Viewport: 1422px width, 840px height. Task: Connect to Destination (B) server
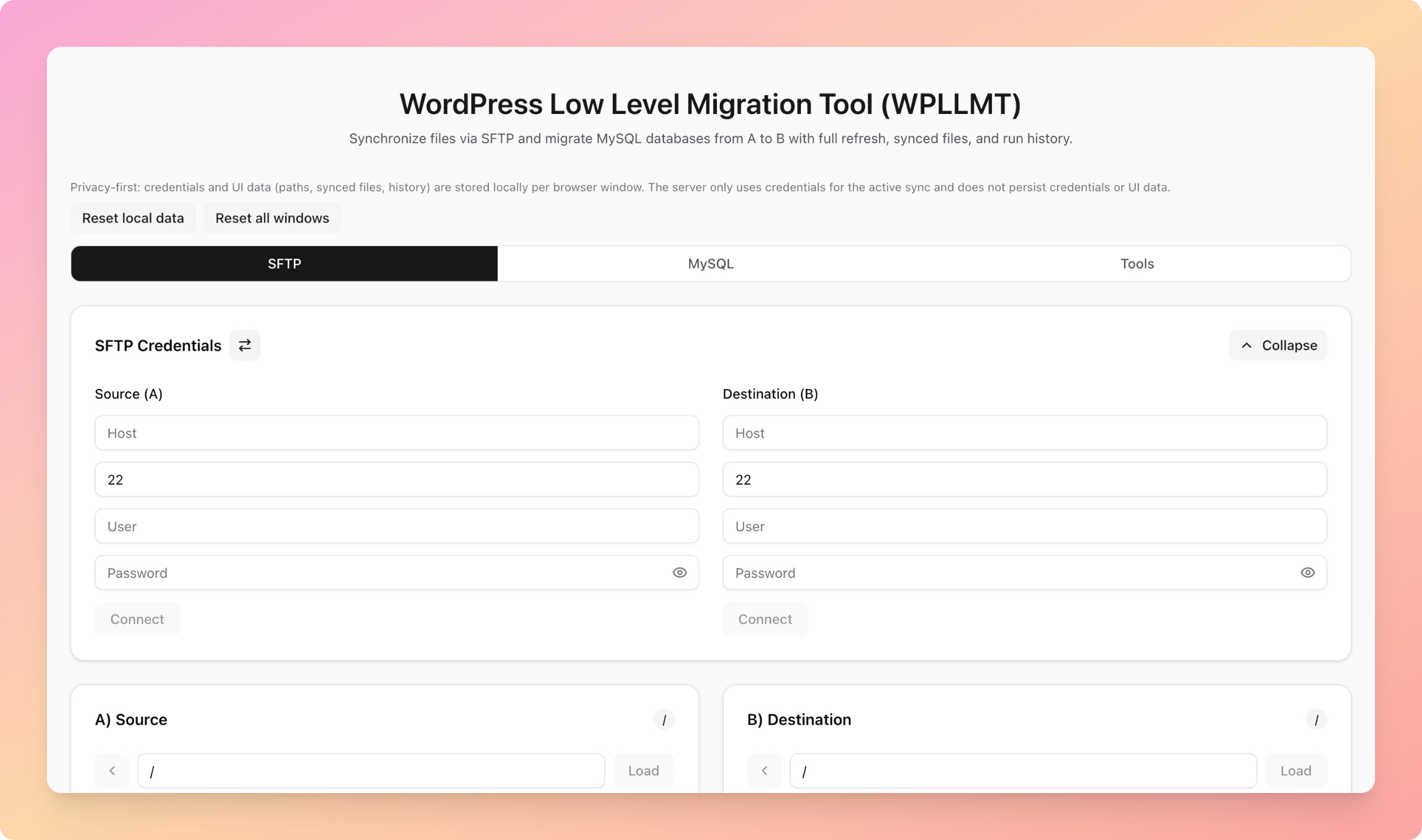click(765, 619)
